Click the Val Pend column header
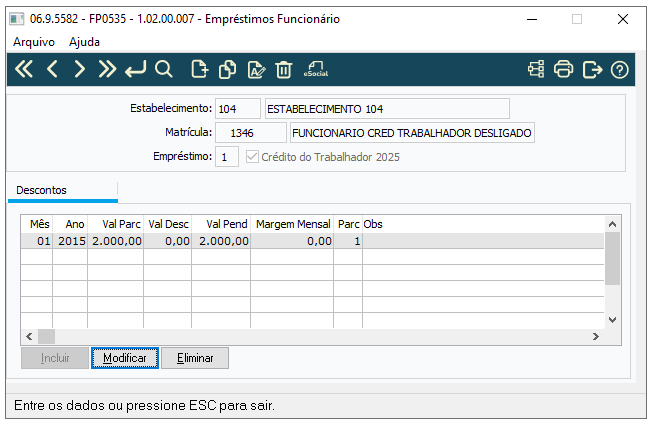The width and height of the screenshot is (653, 427). click(x=221, y=224)
